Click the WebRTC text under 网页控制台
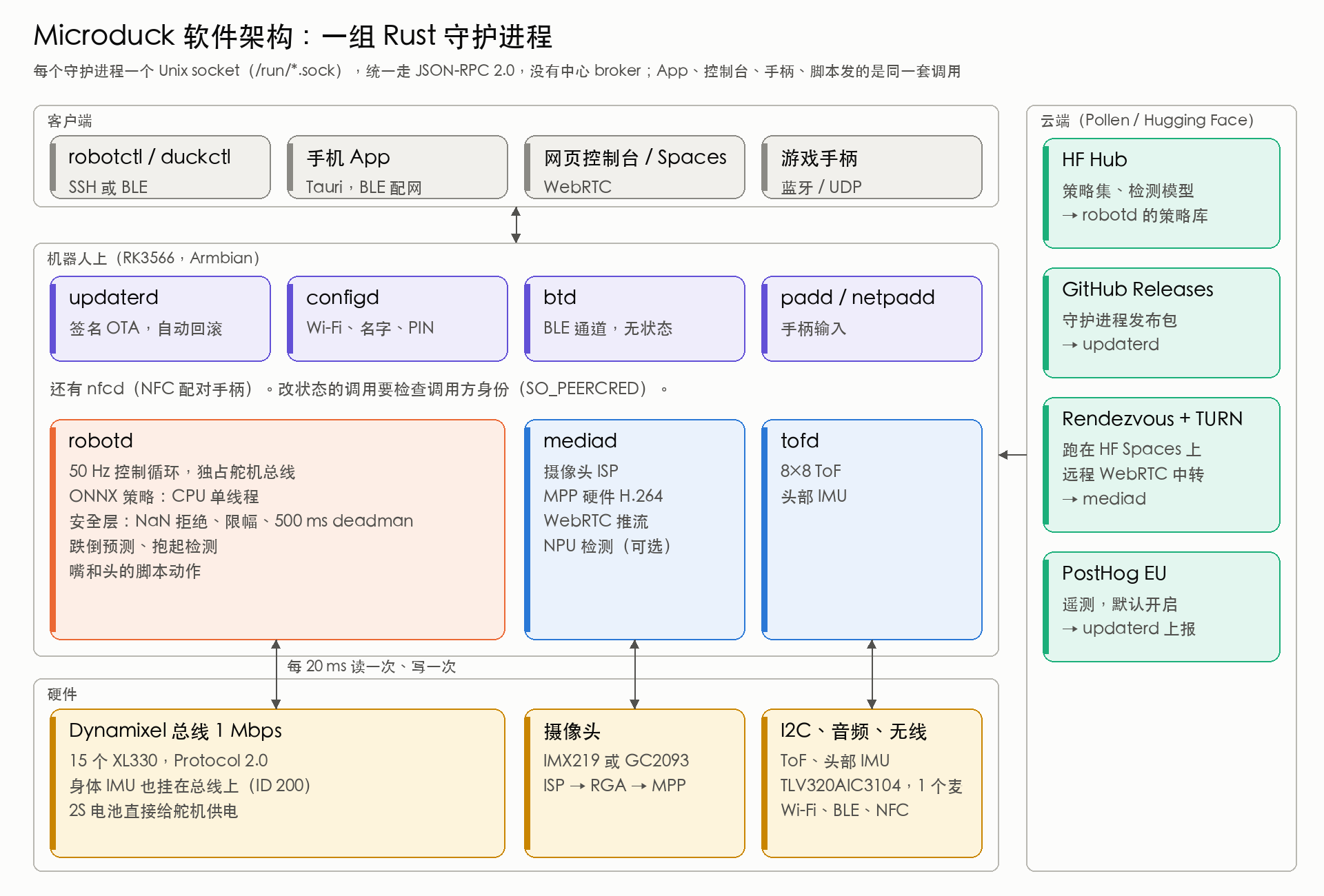 (x=578, y=187)
